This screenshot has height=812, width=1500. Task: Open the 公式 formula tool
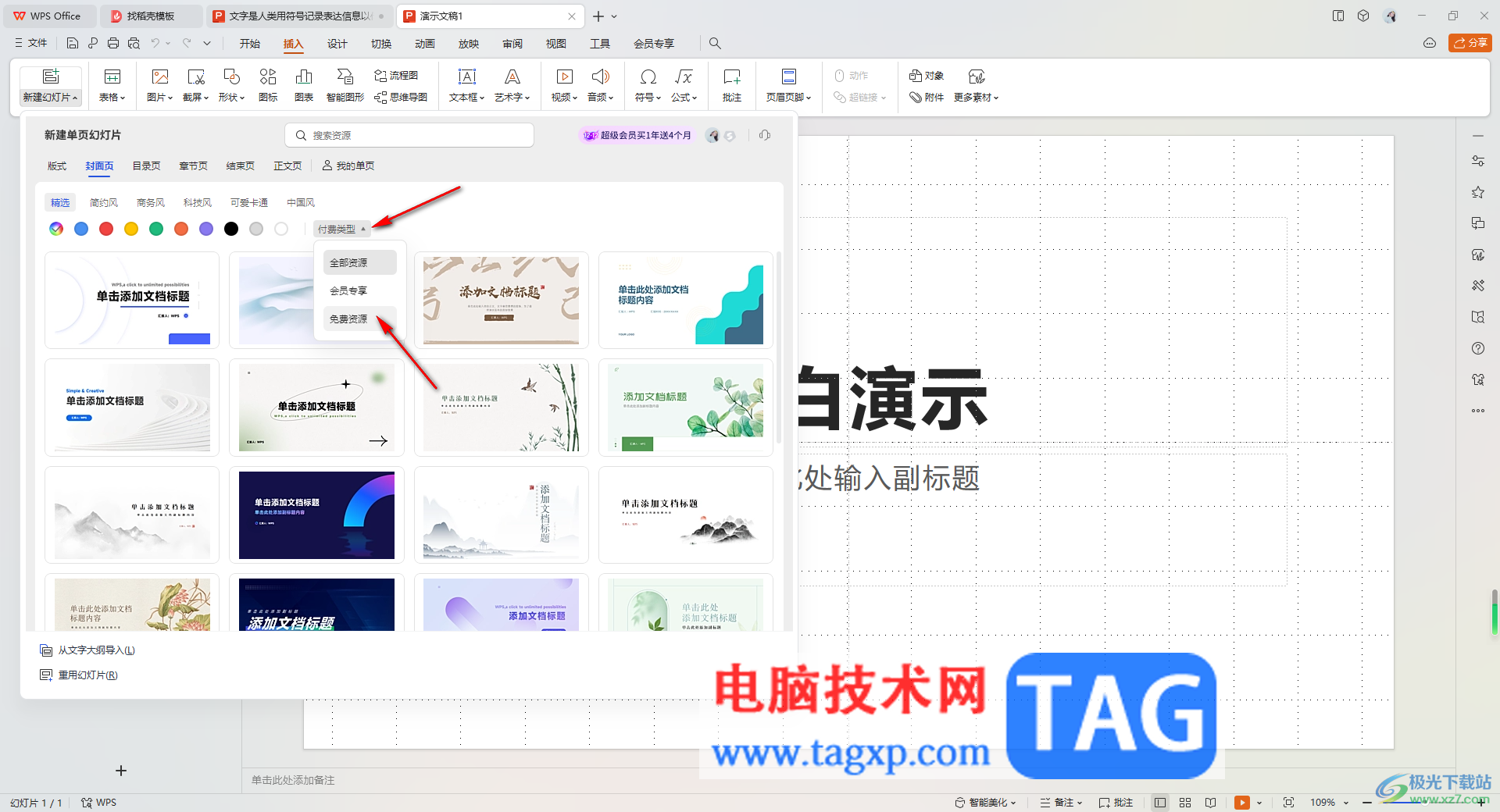coord(684,85)
